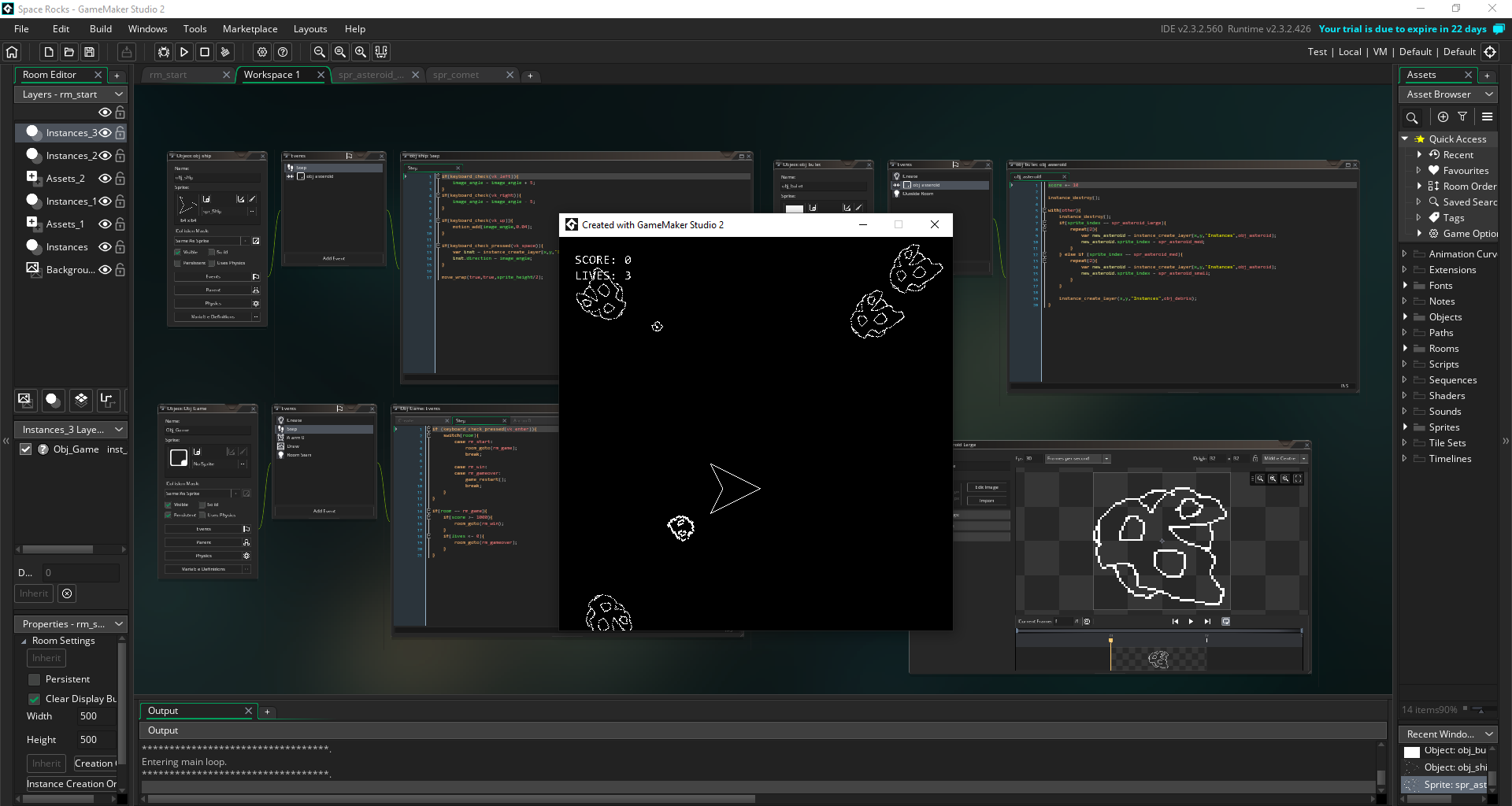Image resolution: width=1512 pixels, height=806 pixels.
Task: Open the Build menu
Action: point(101,29)
